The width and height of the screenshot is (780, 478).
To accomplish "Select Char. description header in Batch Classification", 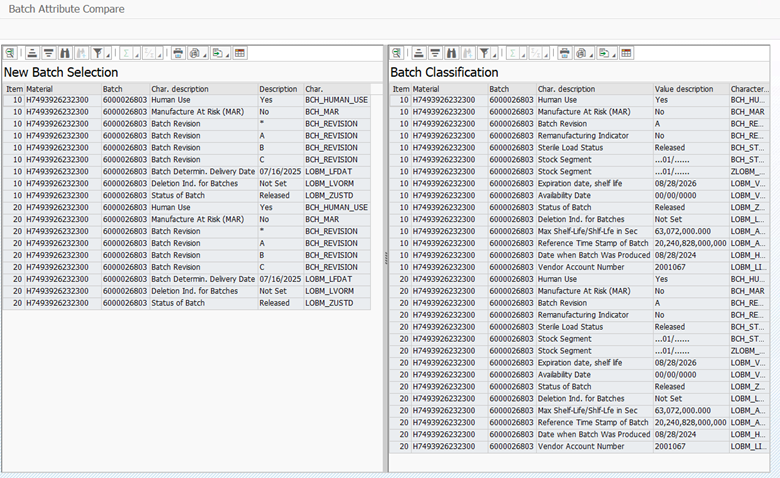I will [x=594, y=89].
